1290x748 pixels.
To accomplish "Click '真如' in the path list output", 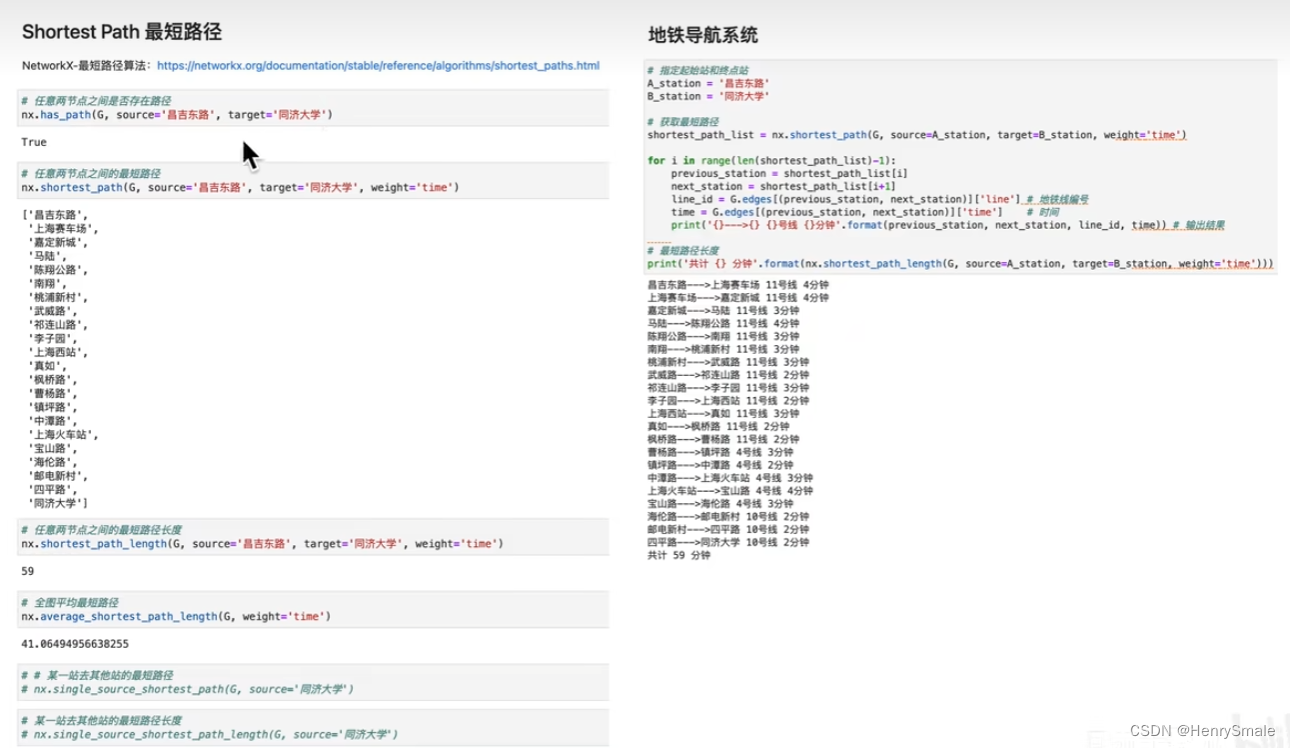I will pyautogui.click(x=46, y=367).
